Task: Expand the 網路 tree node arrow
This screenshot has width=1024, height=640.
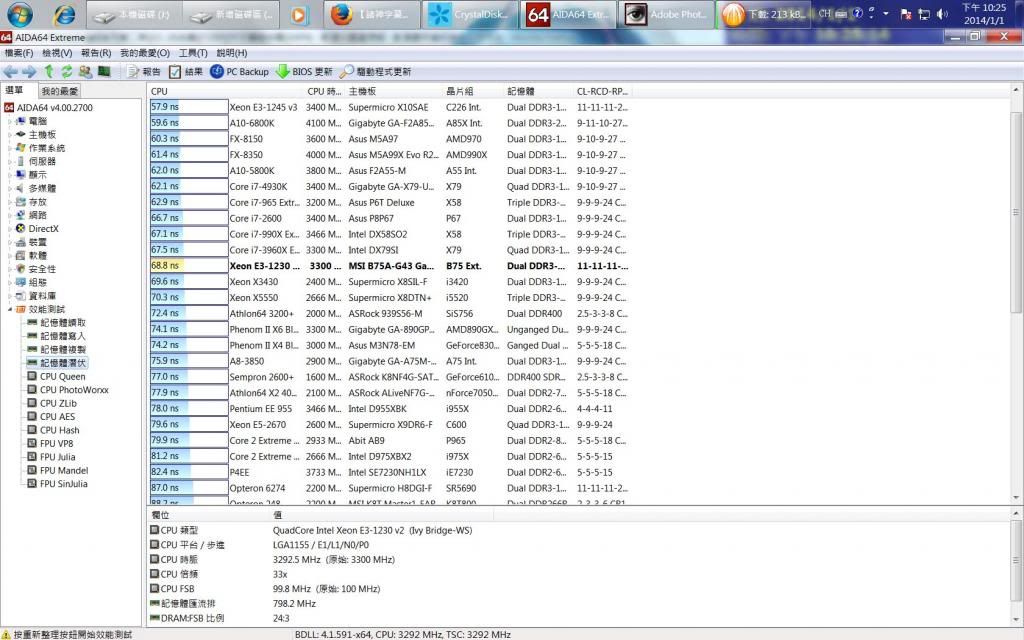Action: (x=10, y=215)
